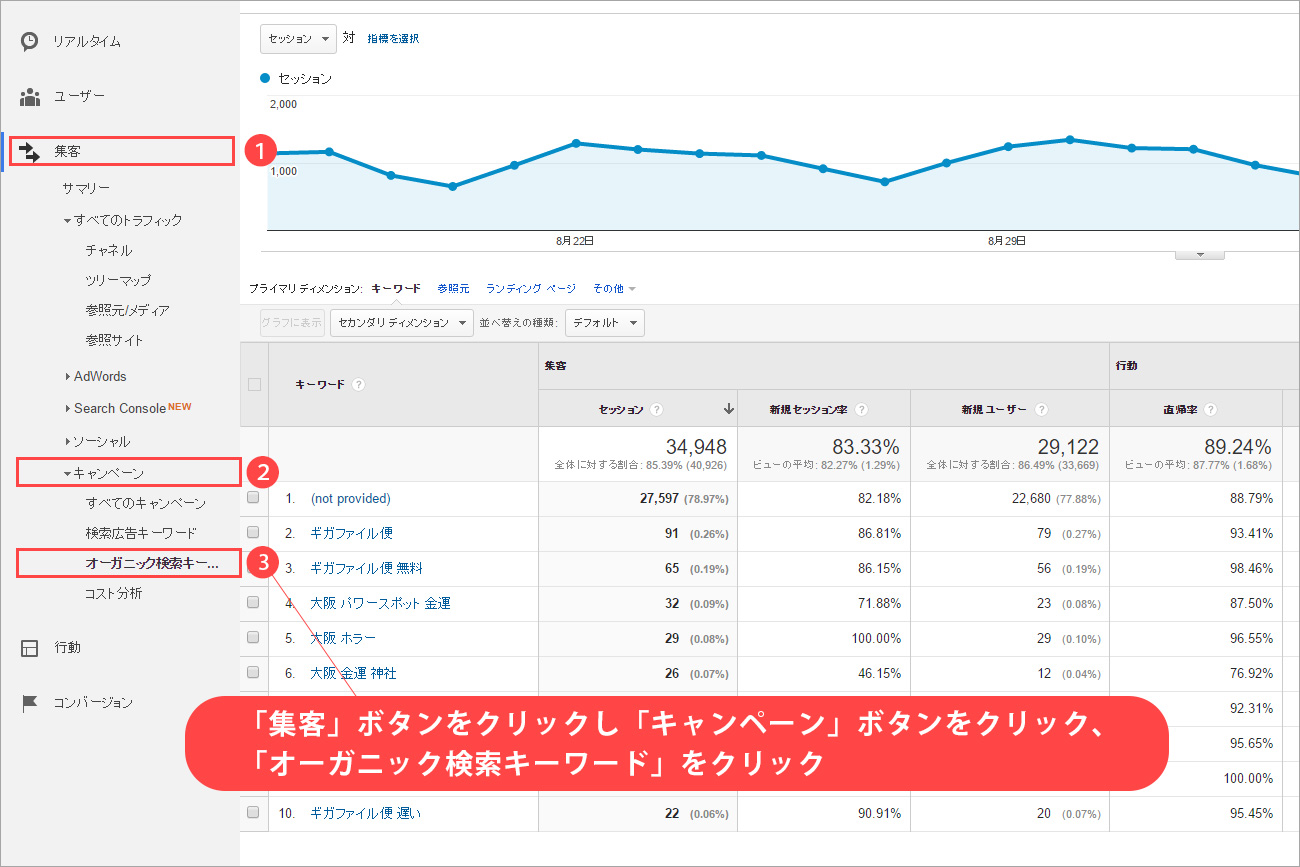
Task: Click the グラフに表示 button
Action: [292, 323]
